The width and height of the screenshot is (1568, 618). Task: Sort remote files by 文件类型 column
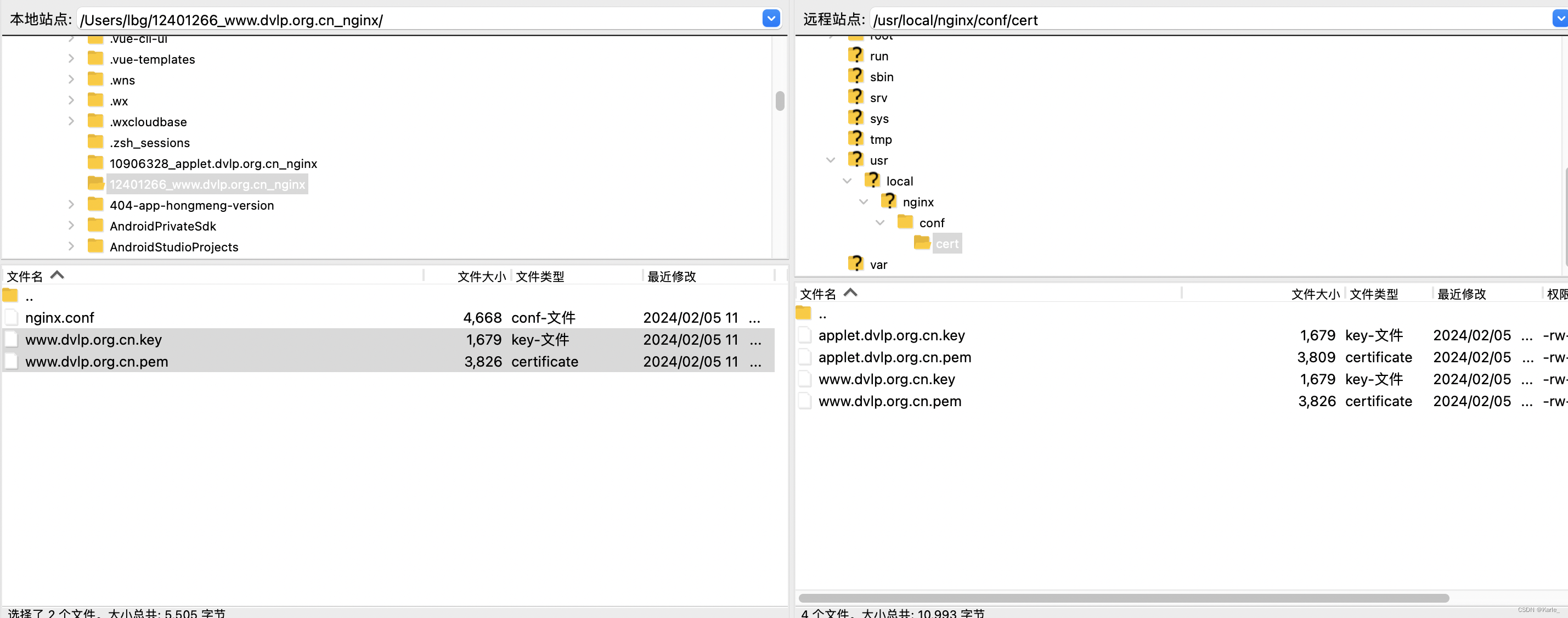click(1389, 294)
